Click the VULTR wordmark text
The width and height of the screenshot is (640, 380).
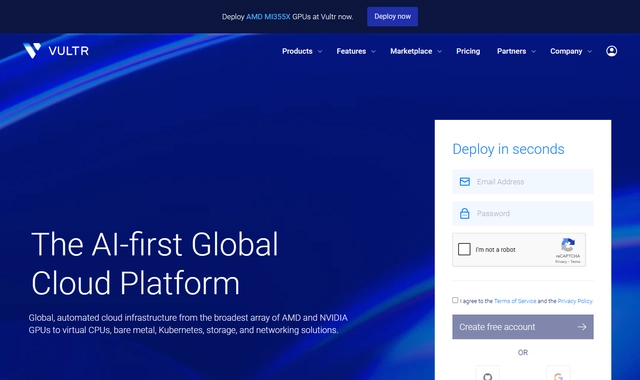pyautogui.click(x=69, y=51)
